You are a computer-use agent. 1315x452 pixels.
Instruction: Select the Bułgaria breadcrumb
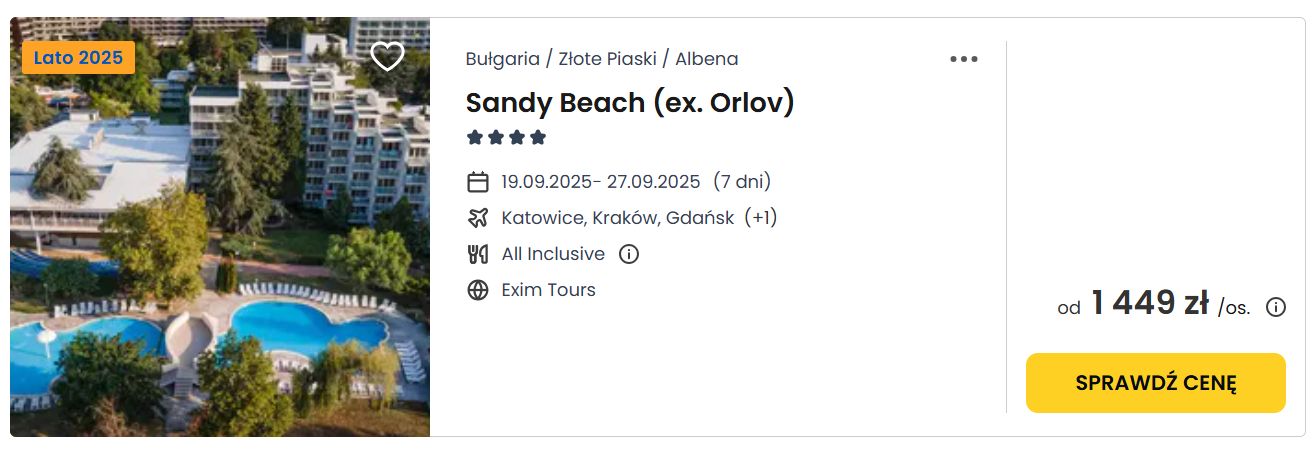(x=503, y=59)
